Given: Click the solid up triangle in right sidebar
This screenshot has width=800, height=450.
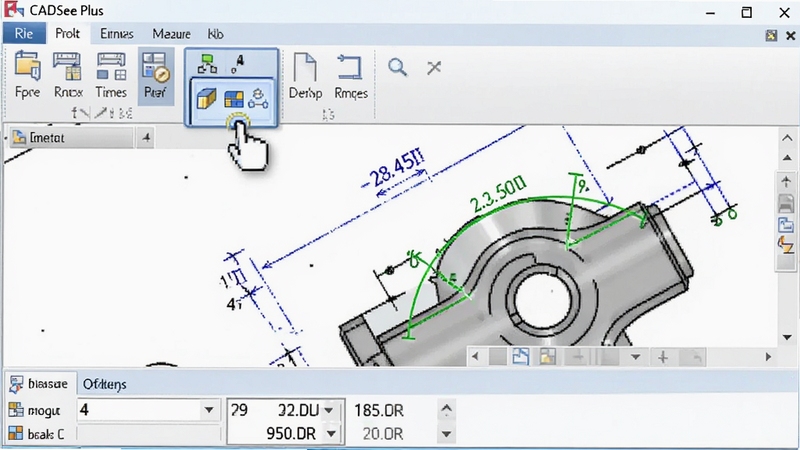Looking at the screenshot, I should point(787,158).
